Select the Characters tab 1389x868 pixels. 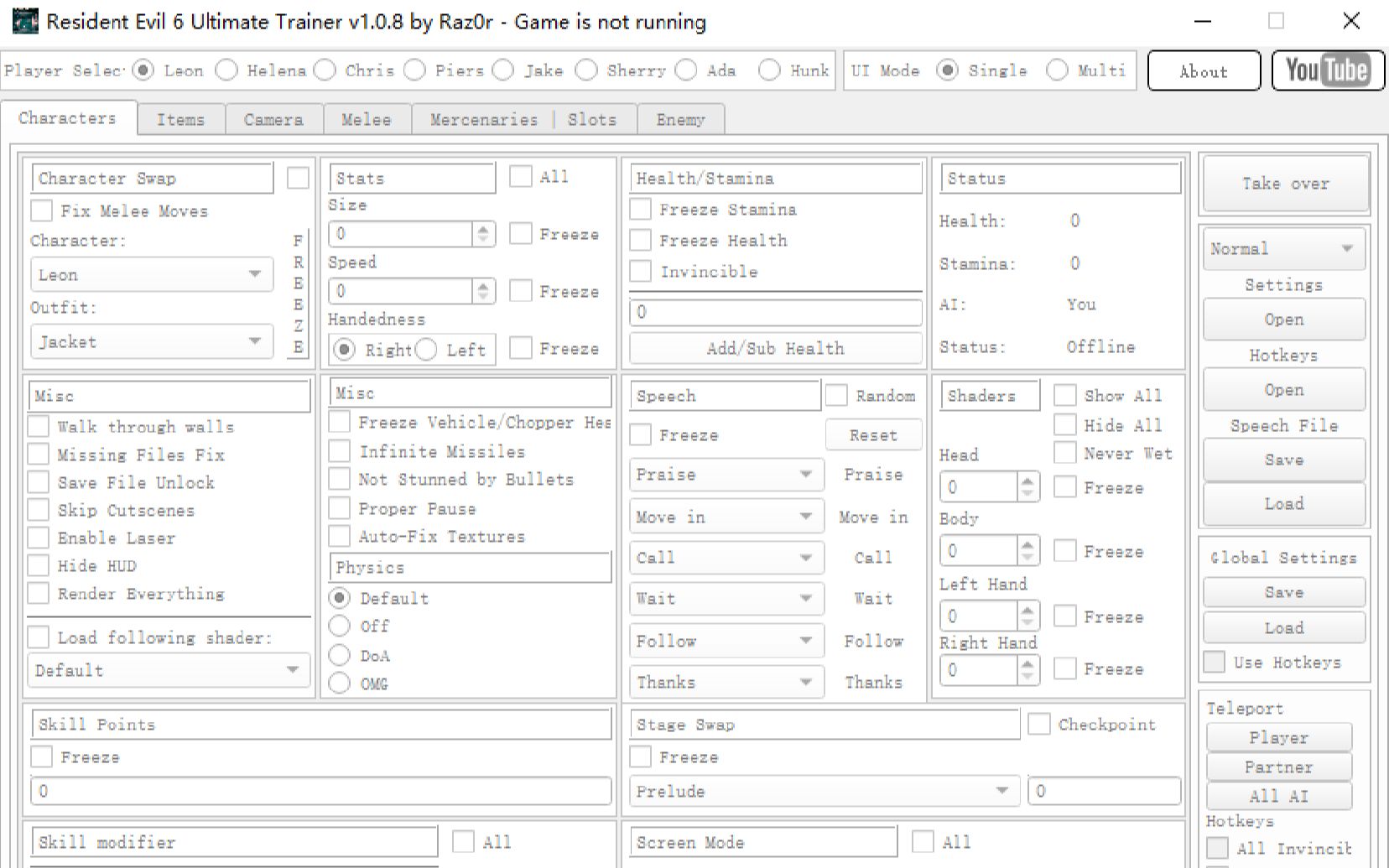tap(68, 117)
